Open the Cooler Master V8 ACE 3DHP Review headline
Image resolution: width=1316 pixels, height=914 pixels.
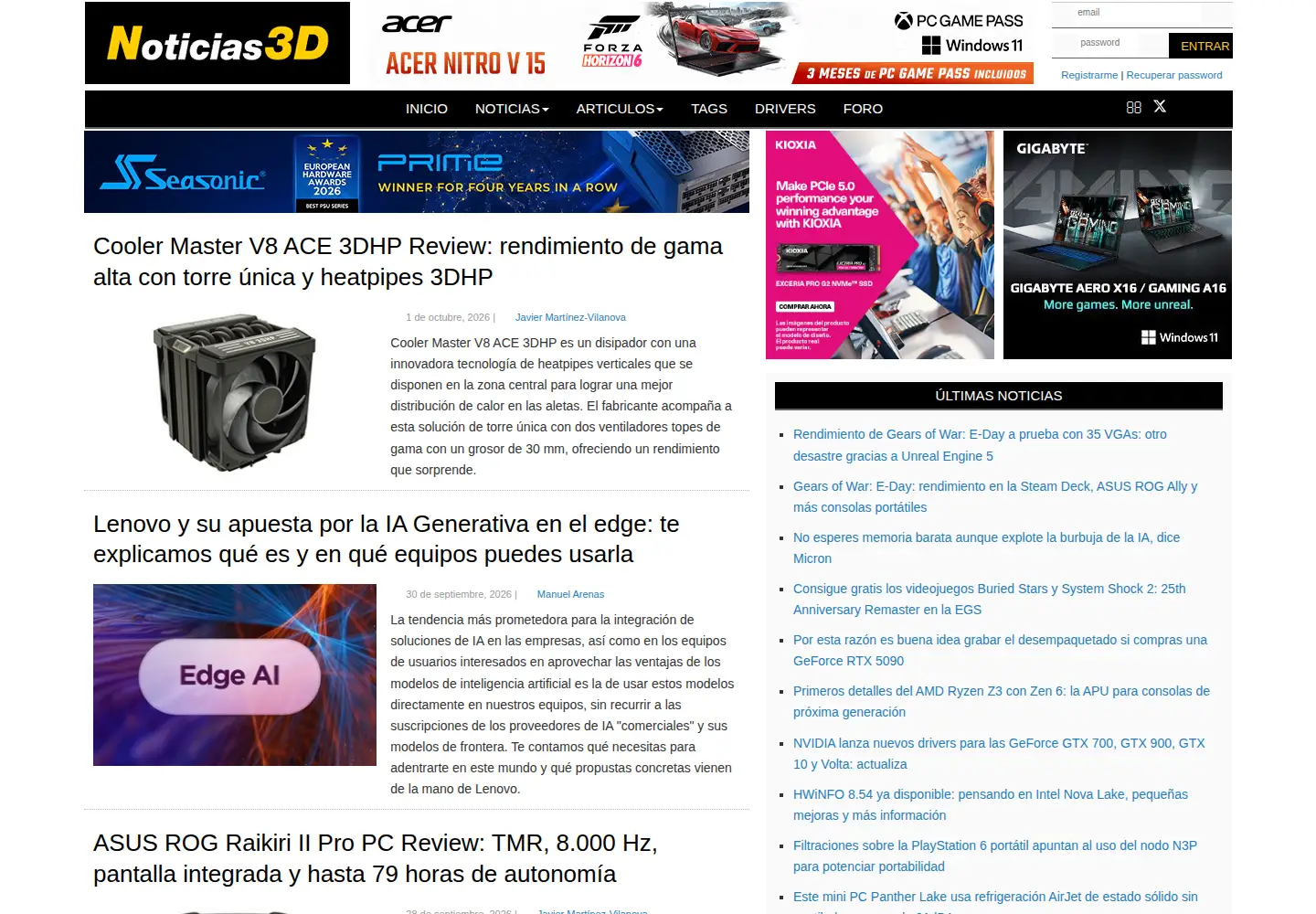(x=408, y=261)
